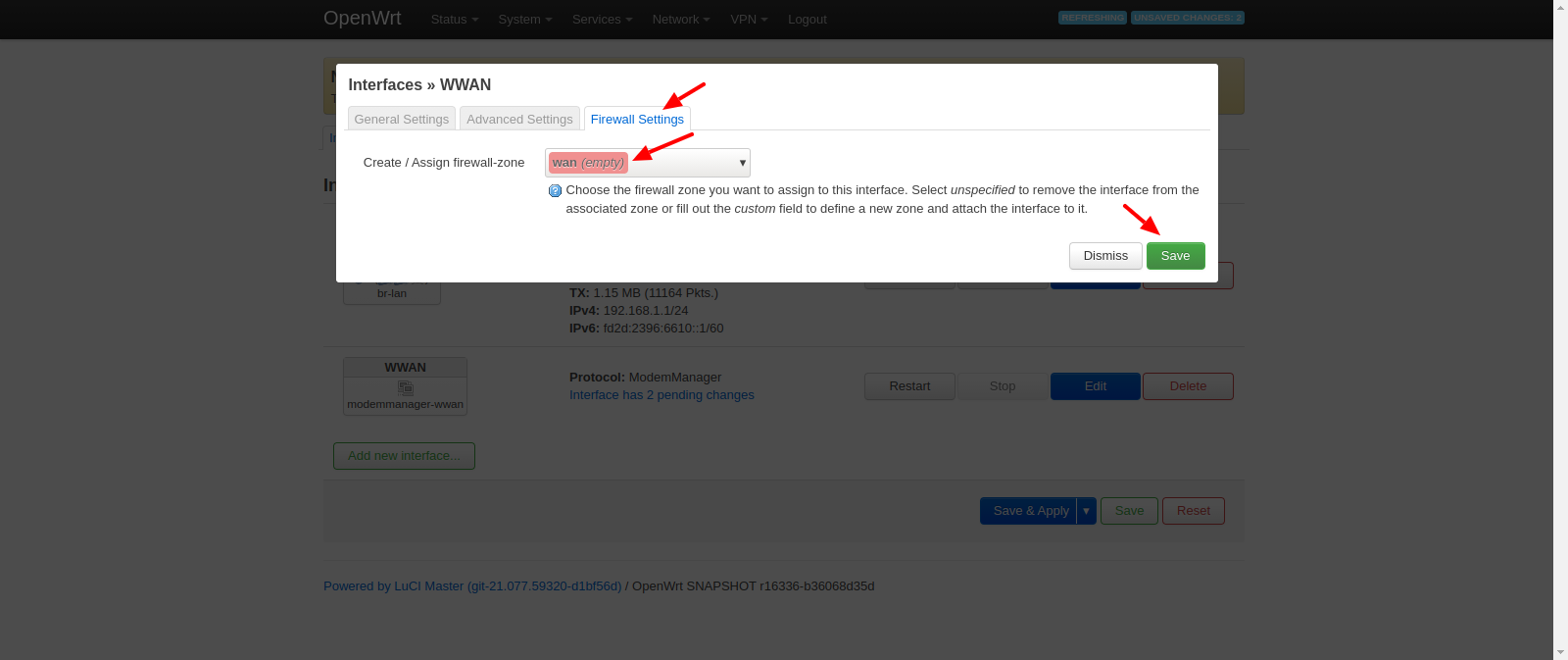Viewport: 1568px width, 660px height.
Task: Switch to the General Settings tab
Action: 402,119
